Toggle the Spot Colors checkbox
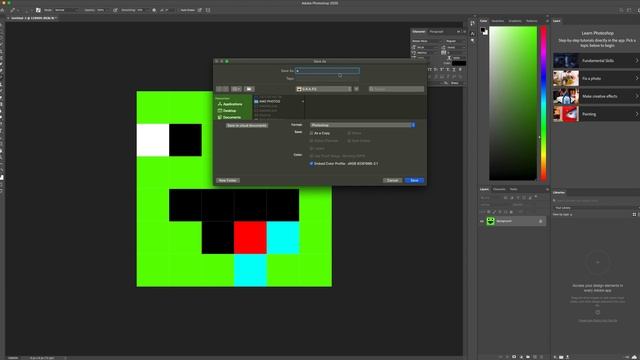 point(349,141)
